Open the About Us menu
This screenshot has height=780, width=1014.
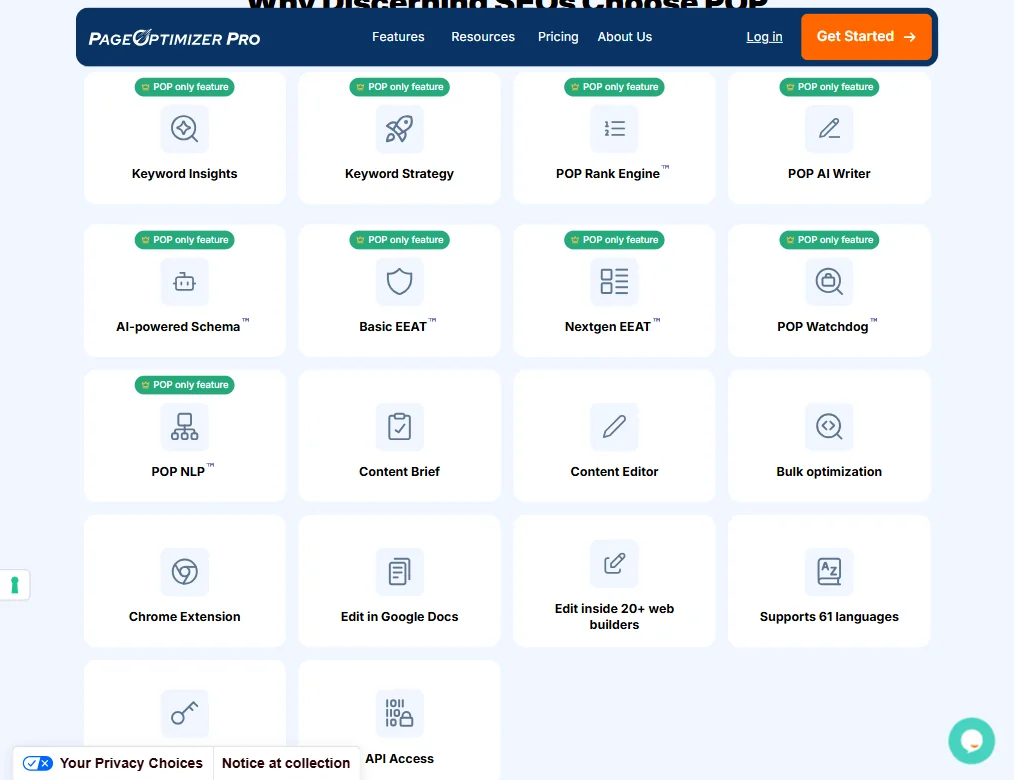tap(625, 37)
